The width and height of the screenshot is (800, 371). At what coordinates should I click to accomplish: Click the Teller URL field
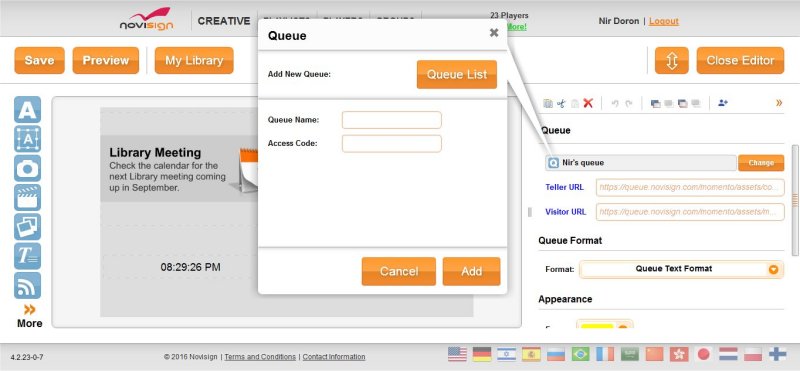[690, 187]
